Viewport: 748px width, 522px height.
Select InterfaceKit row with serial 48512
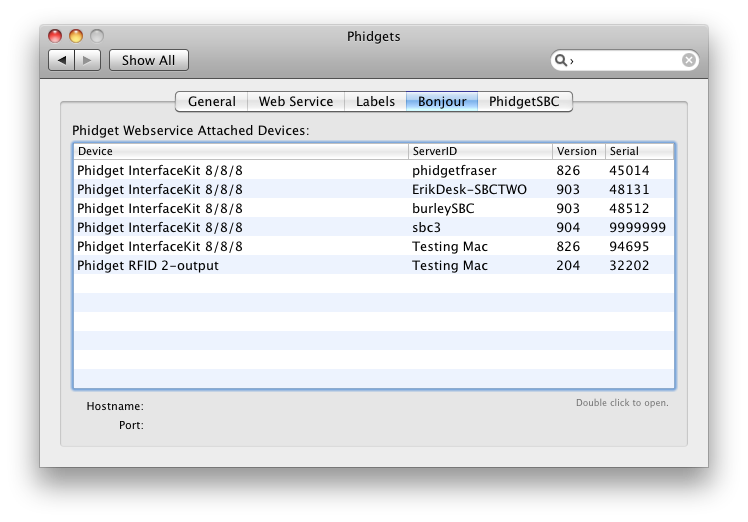pyautogui.click(x=374, y=208)
